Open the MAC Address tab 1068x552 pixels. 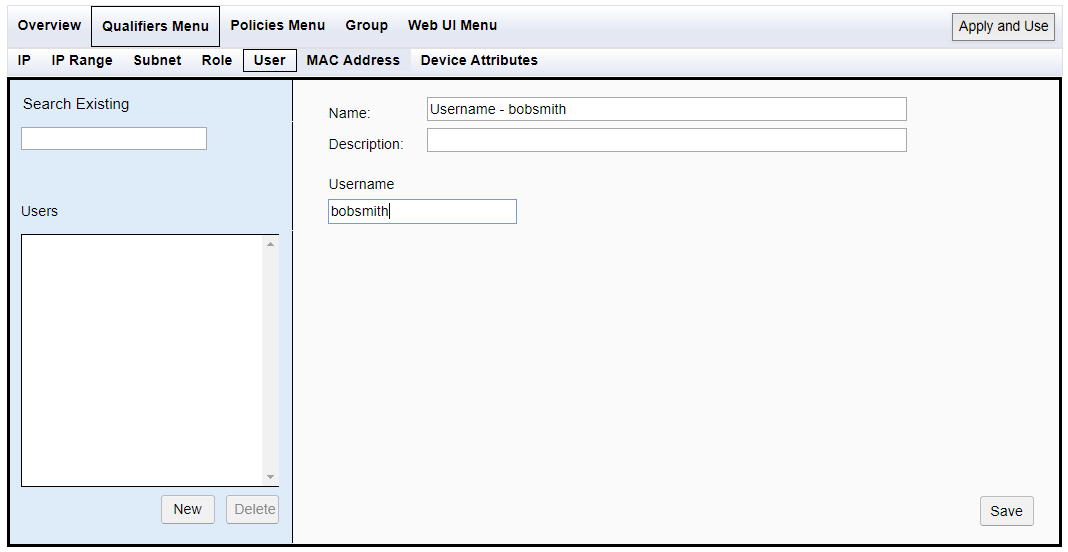click(353, 60)
